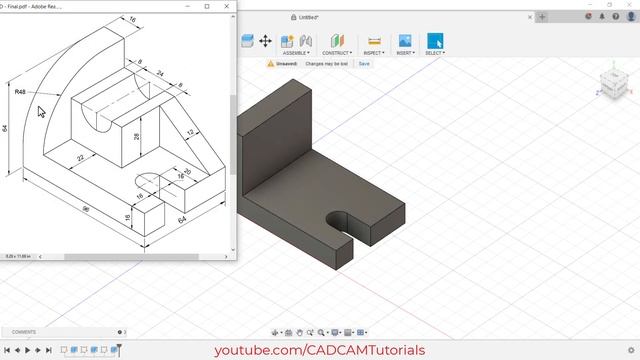Click PDF scroll-down arrow
The image size is (640, 360).
[233, 250]
